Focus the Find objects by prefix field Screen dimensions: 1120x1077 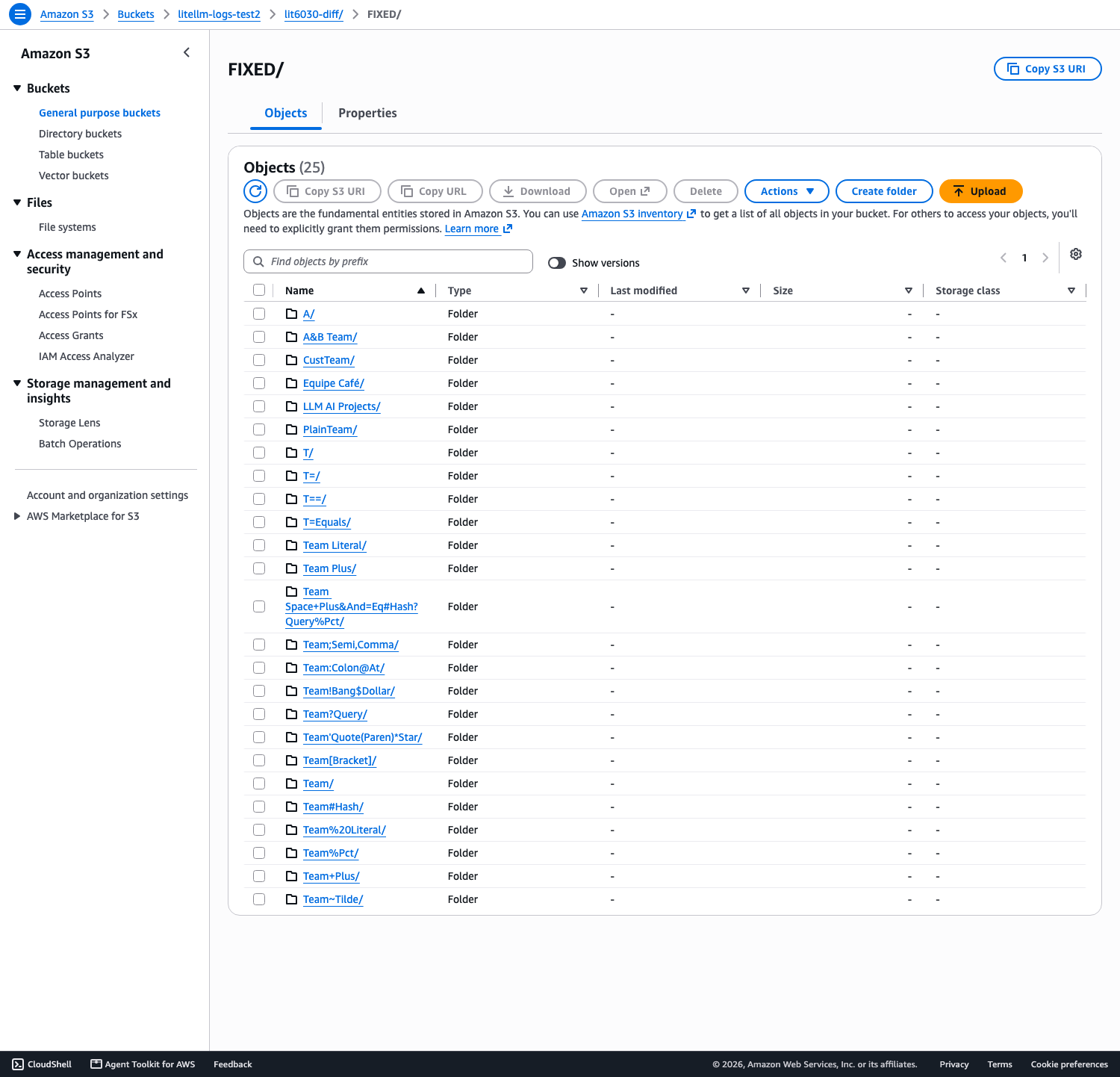tap(388, 261)
